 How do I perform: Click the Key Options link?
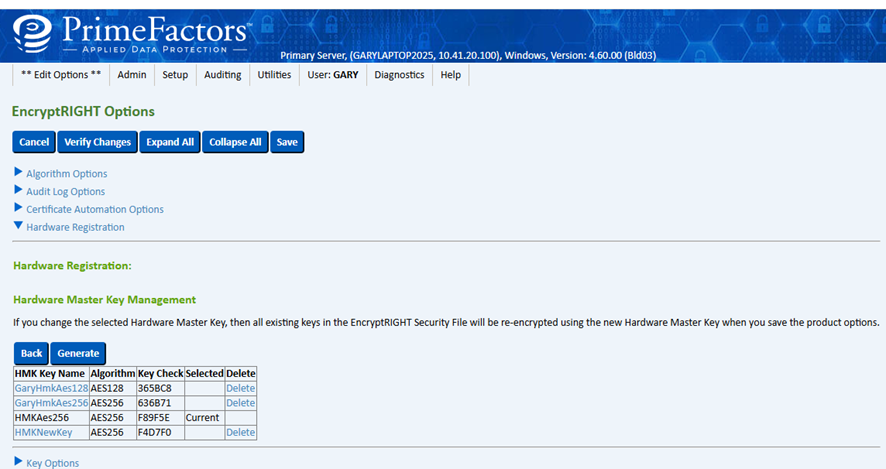click(53, 463)
